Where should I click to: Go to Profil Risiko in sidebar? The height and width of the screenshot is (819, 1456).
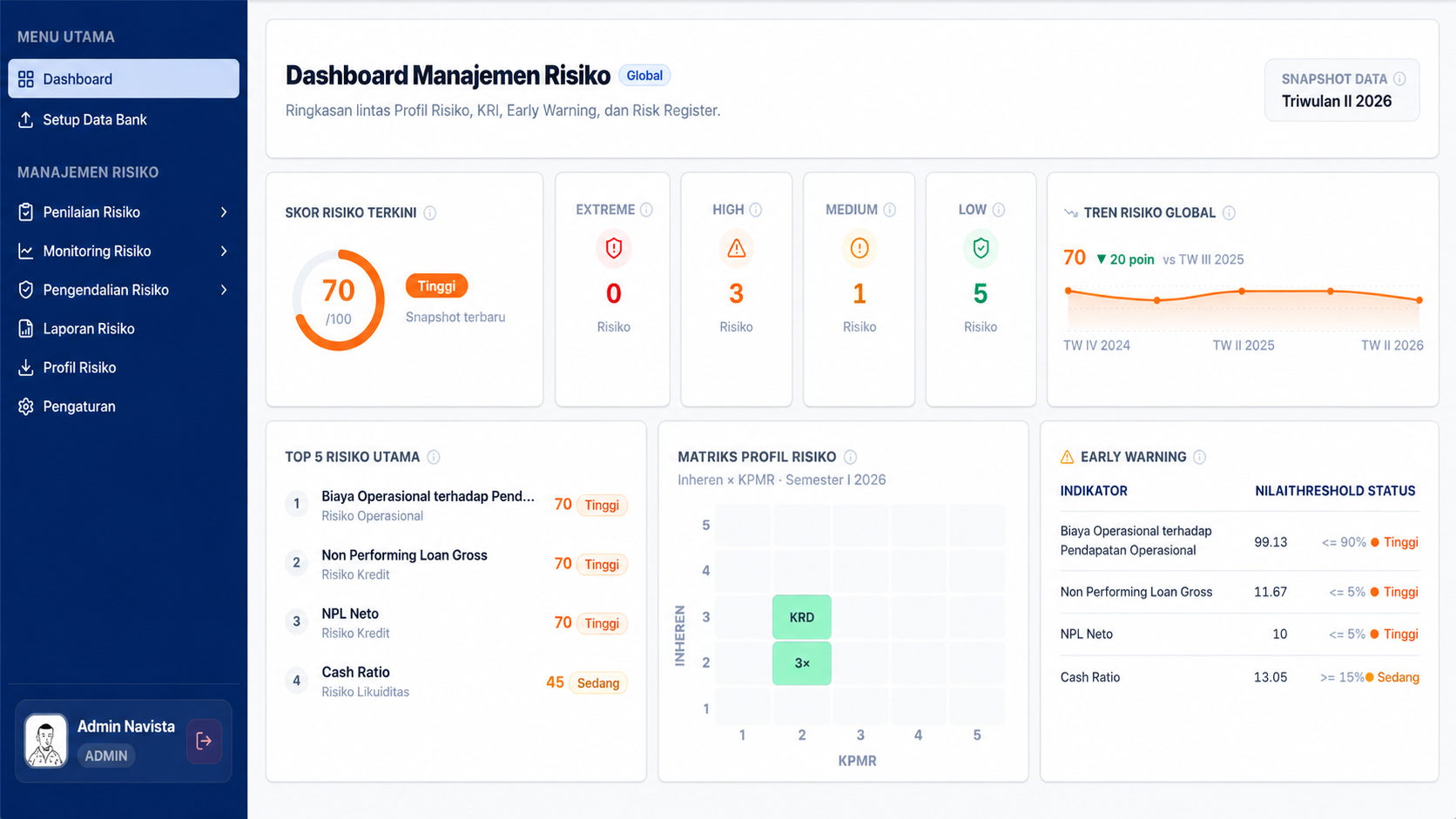(x=124, y=367)
